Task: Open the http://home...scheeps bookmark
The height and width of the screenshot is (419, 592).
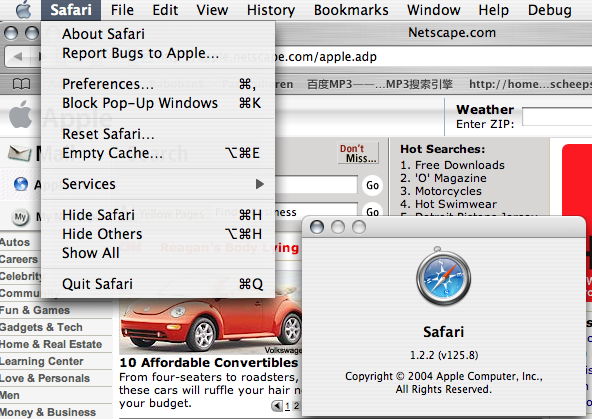Action: (530, 84)
